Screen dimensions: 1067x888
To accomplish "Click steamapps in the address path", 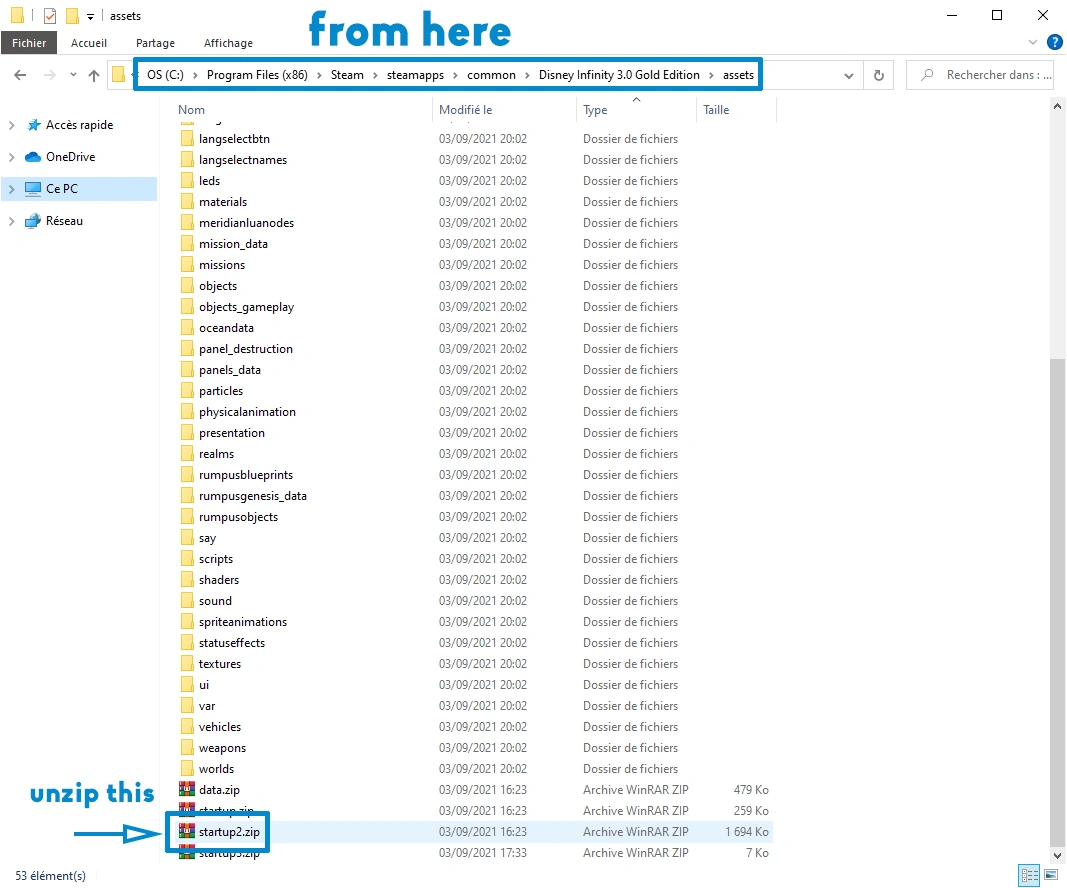I will point(415,75).
